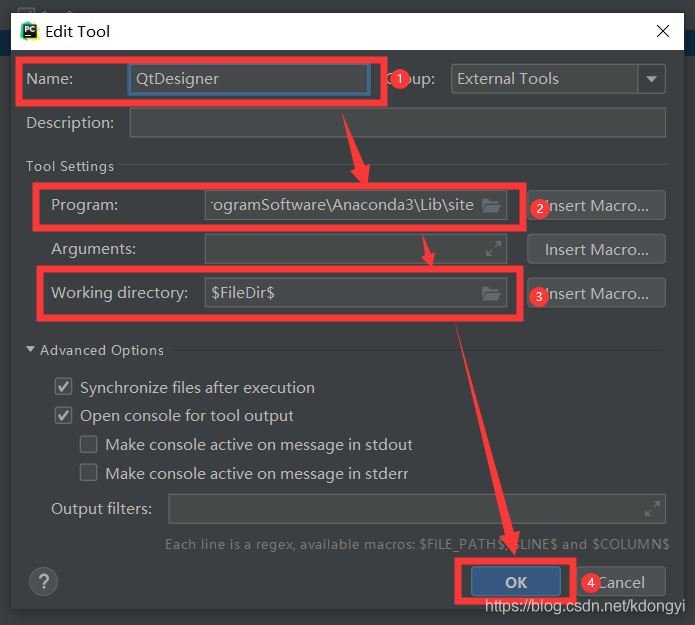This screenshot has height=625, width=695.
Task: Toggle Synchronize files after execution
Action: (x=64, y=387)
